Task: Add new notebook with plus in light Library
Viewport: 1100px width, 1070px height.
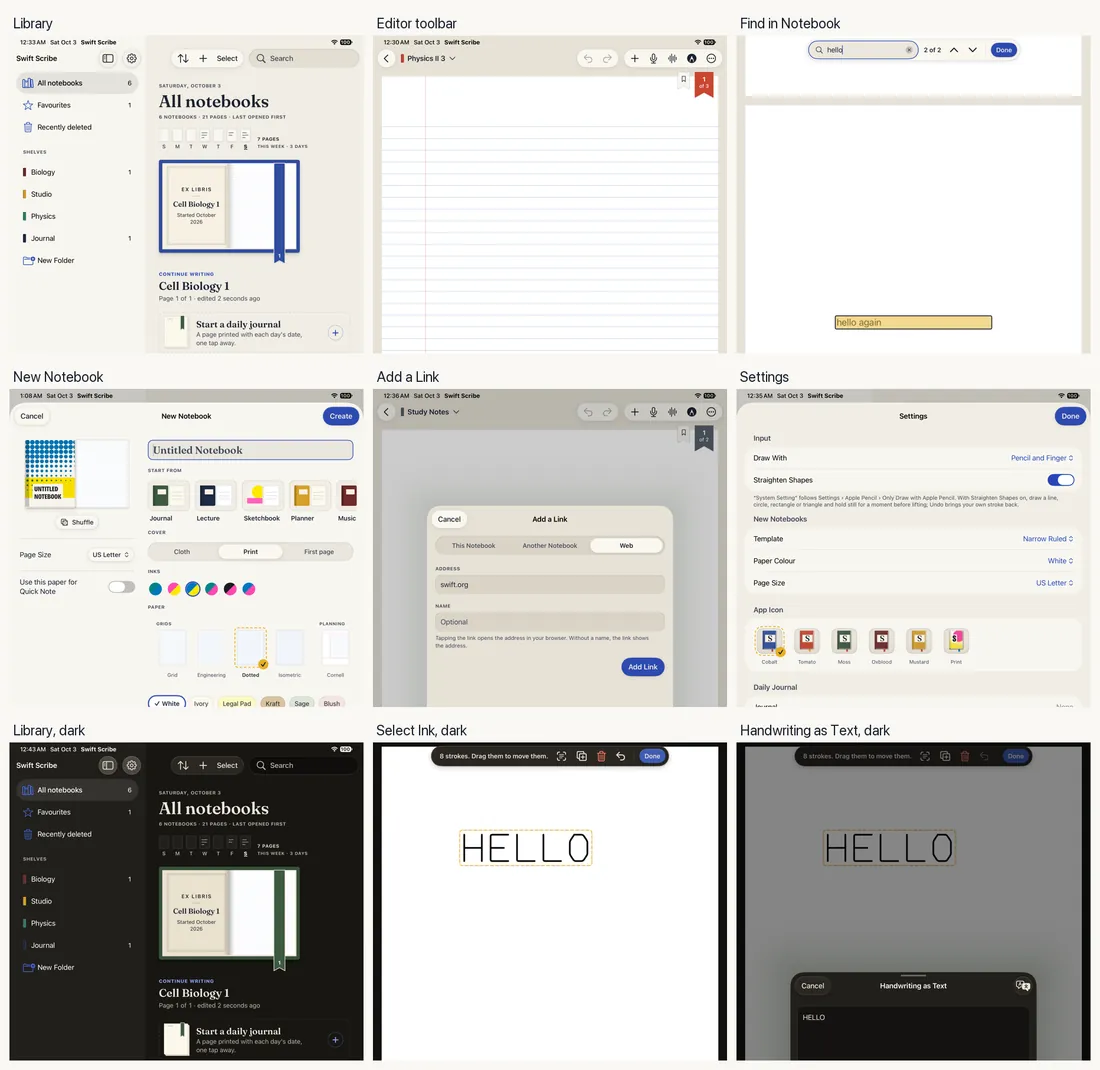Action: [x=203, y=58]
